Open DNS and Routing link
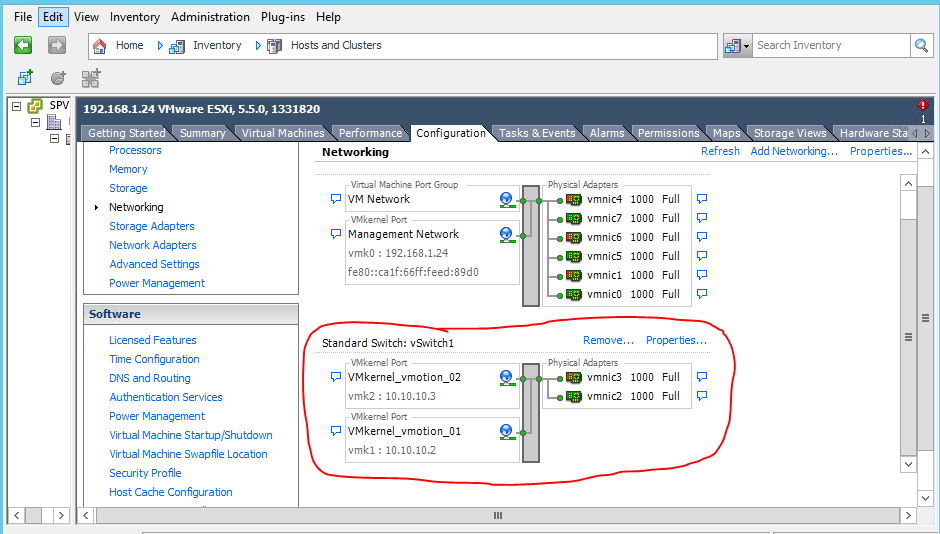This screenshot has width=940, height=534. (150, 378)
